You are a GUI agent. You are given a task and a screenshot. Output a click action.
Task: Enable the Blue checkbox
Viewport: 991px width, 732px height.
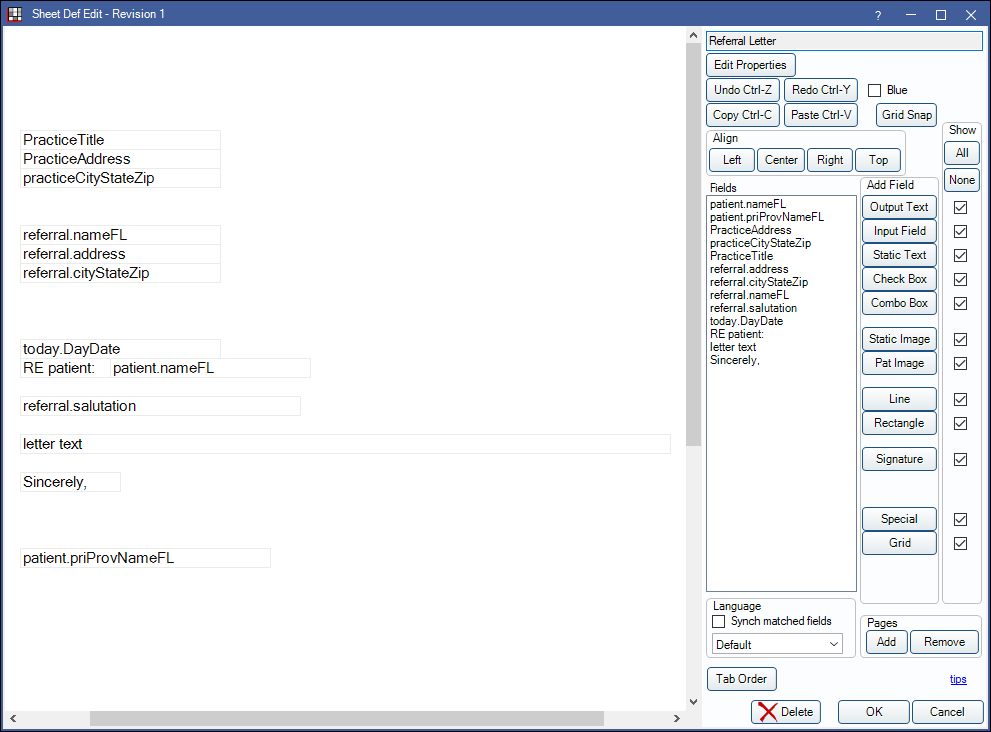click(x=875, y=90)
